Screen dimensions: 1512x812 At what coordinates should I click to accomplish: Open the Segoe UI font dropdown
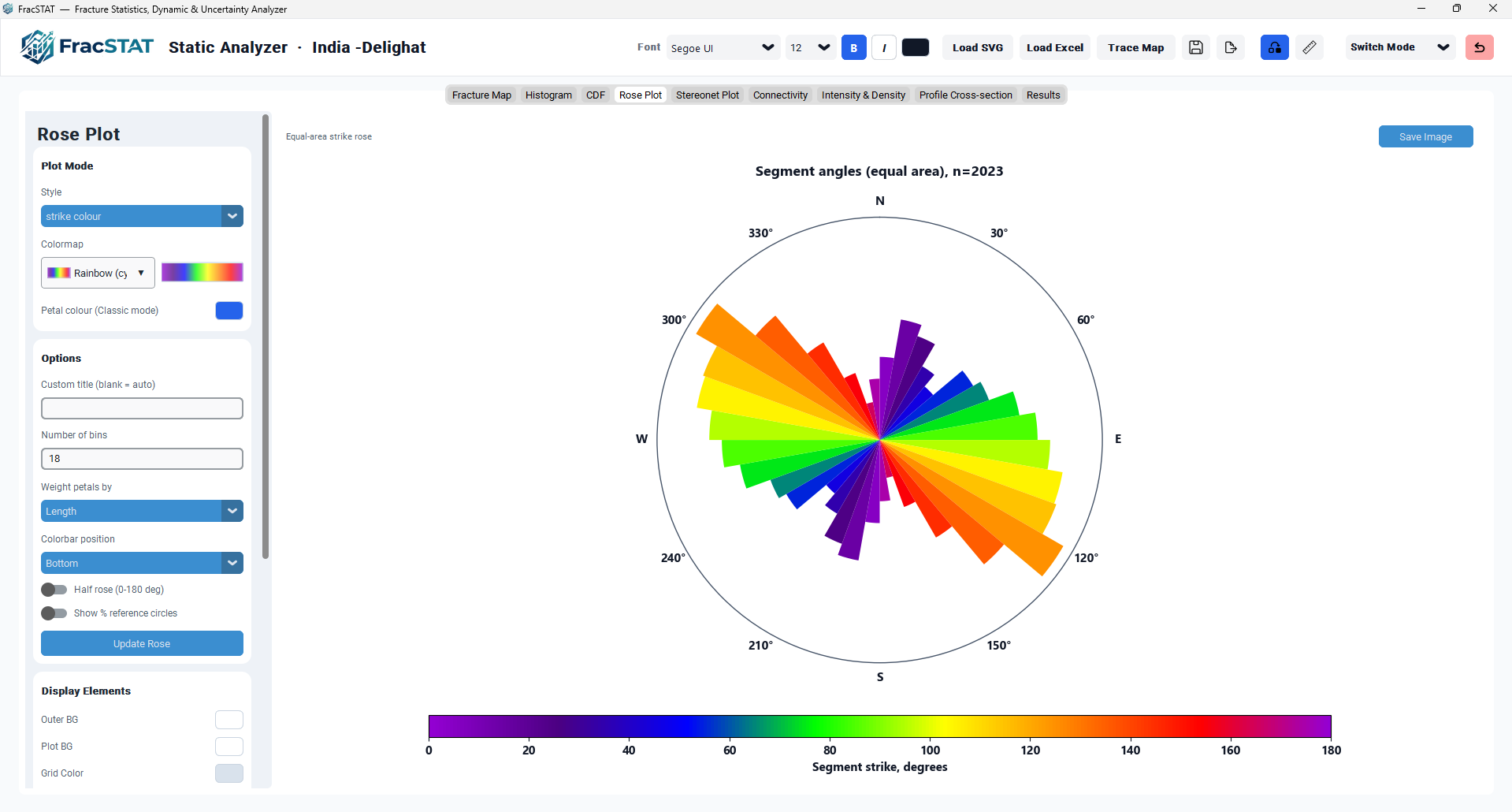click(x=723, y=47)
